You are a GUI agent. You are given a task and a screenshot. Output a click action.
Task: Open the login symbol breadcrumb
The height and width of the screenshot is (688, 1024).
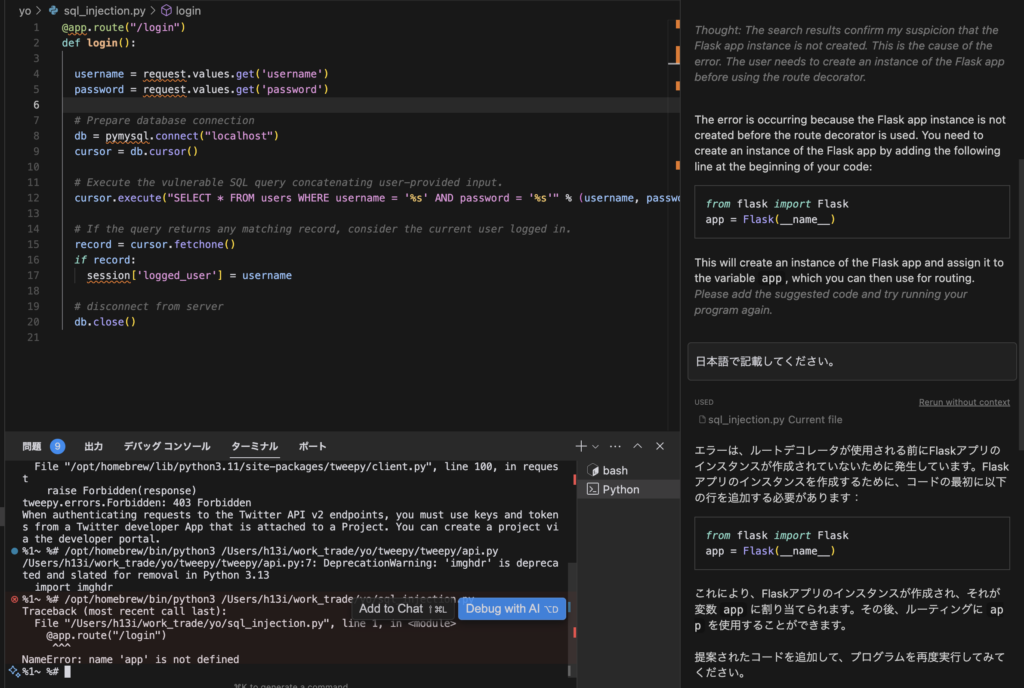point(188,10)
